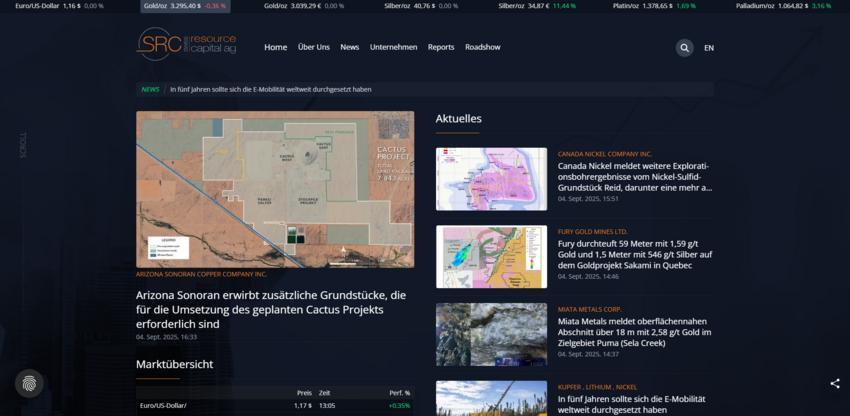Click Fury Gold Mines Ltd. label
This screenshot has height=416, width=850.
pos(593,232)
